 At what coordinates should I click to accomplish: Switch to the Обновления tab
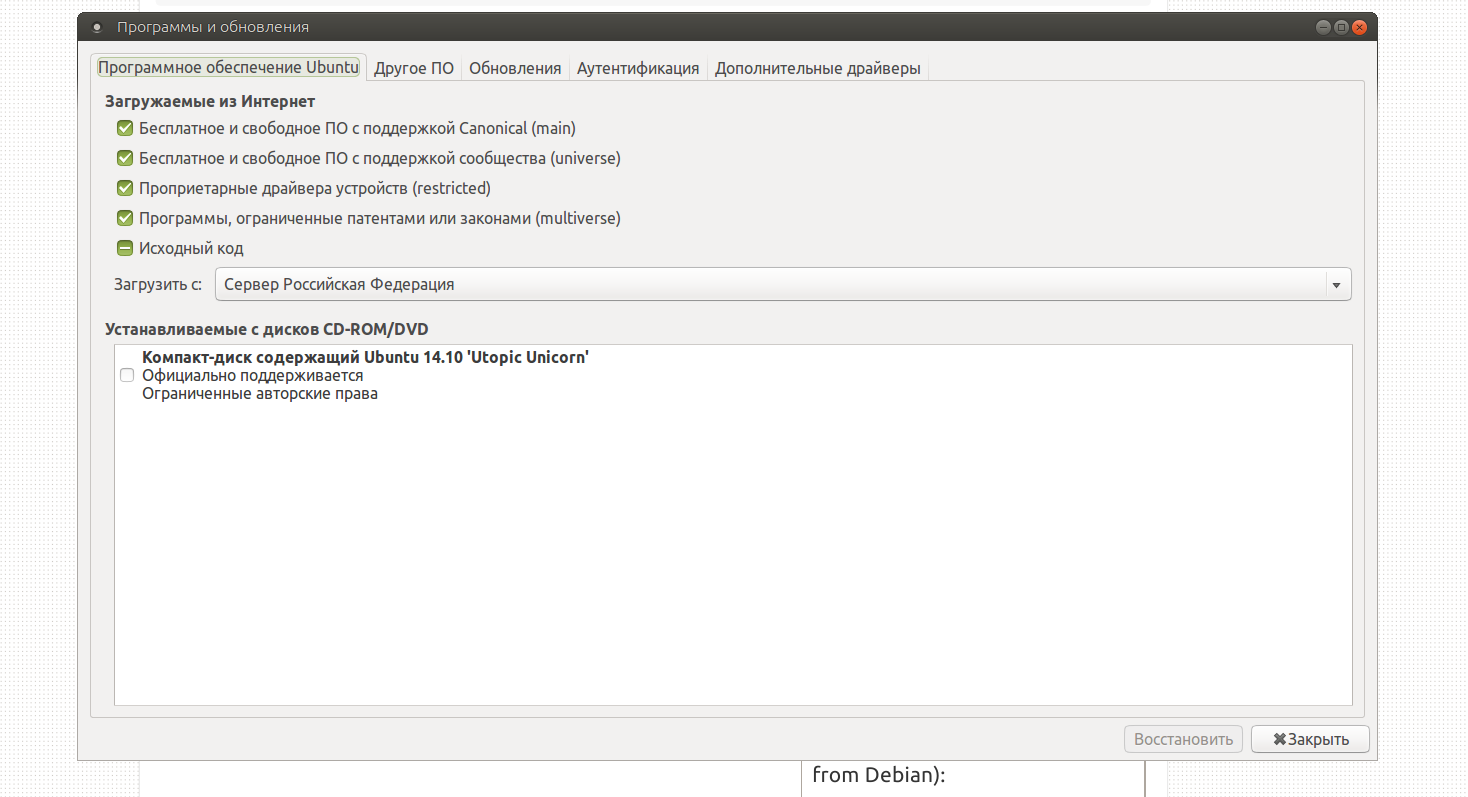click(515, 68)
